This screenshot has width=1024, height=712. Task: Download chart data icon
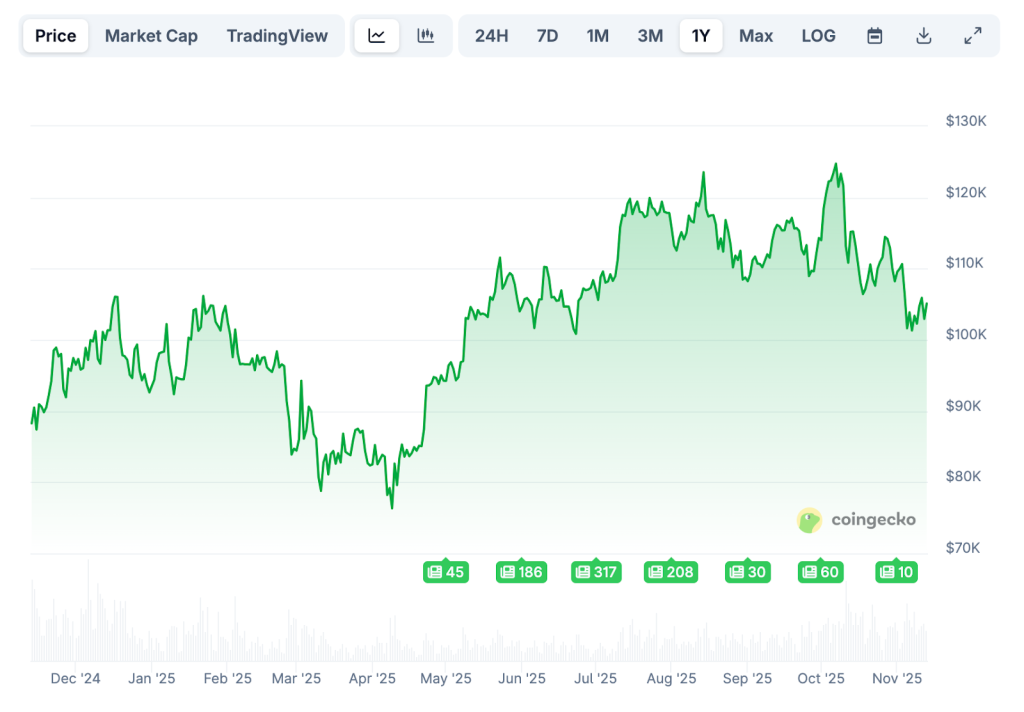(924, 36)
